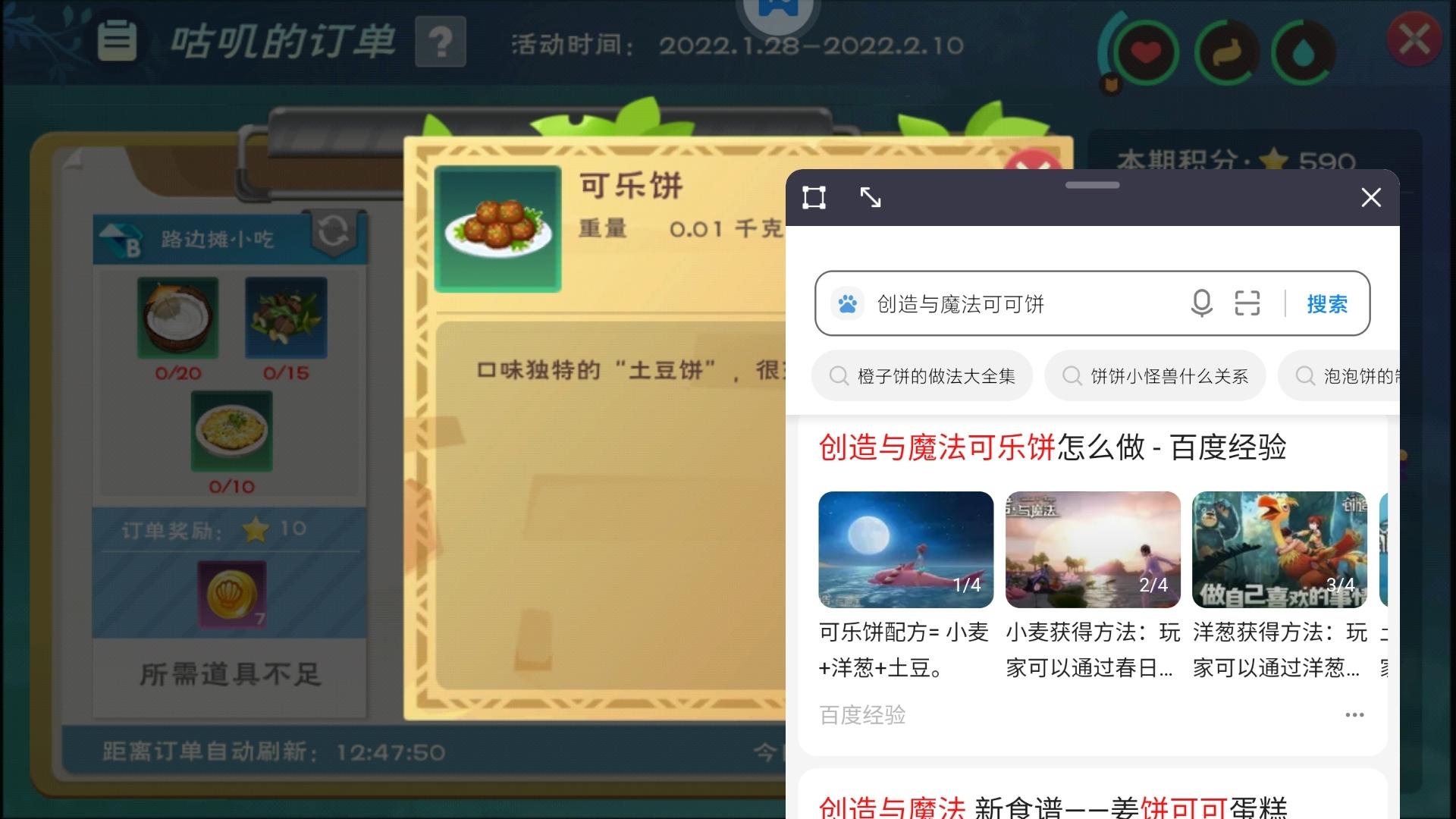Tap the yellow stamina arm icon
Image resolution: width=1456 pixels, height=819 pixels.
coord(1226,53)
